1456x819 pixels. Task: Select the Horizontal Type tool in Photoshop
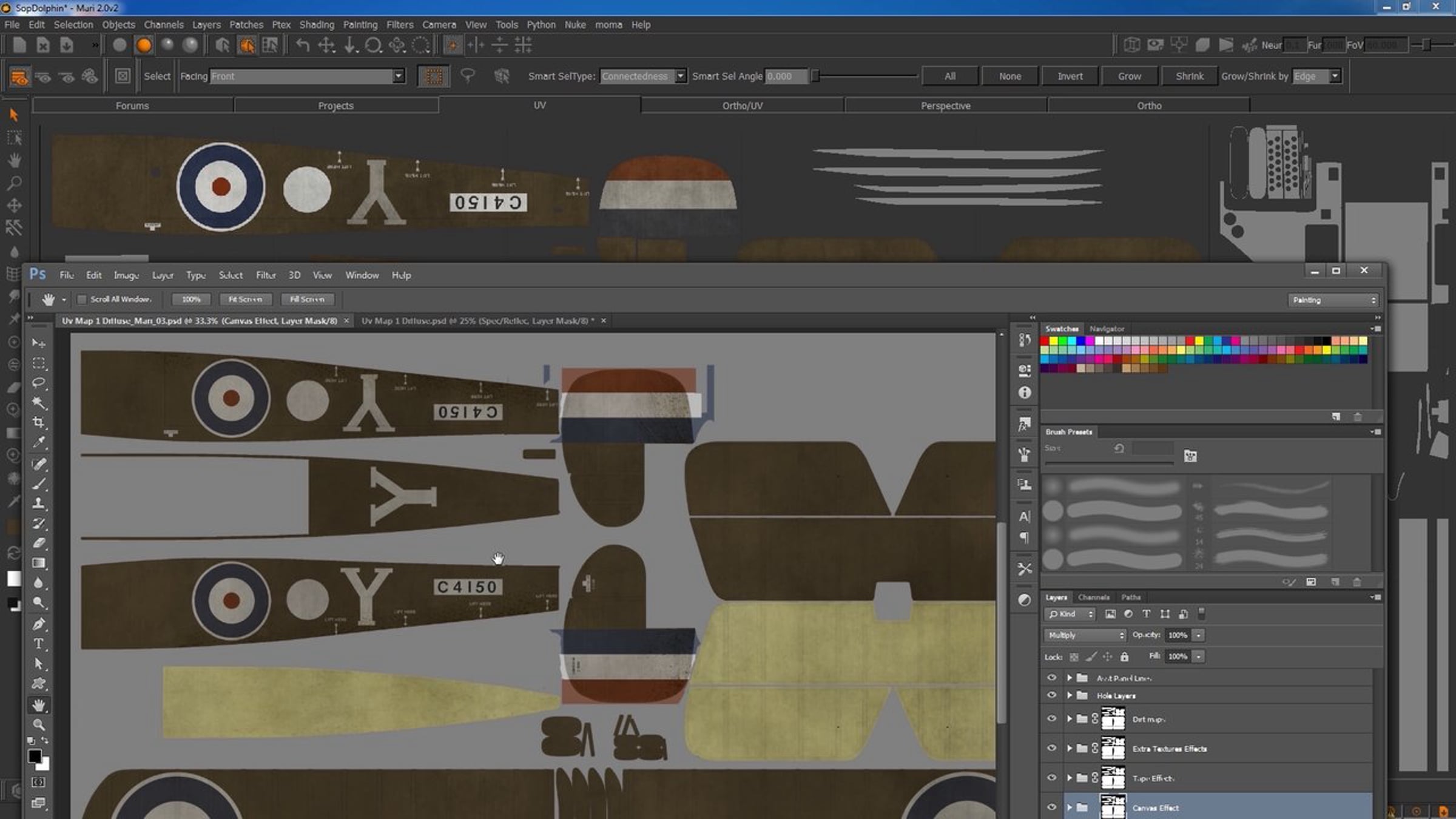tap(39, 644)
